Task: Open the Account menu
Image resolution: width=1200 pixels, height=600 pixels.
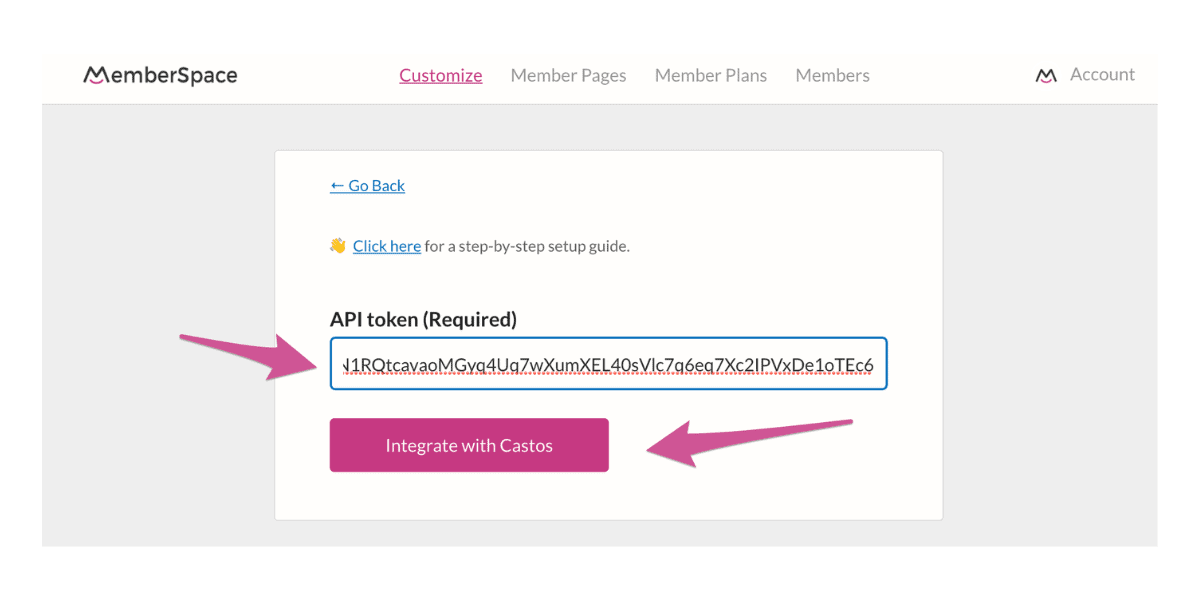Action: pyautogui.click(x=1102, y=74)
